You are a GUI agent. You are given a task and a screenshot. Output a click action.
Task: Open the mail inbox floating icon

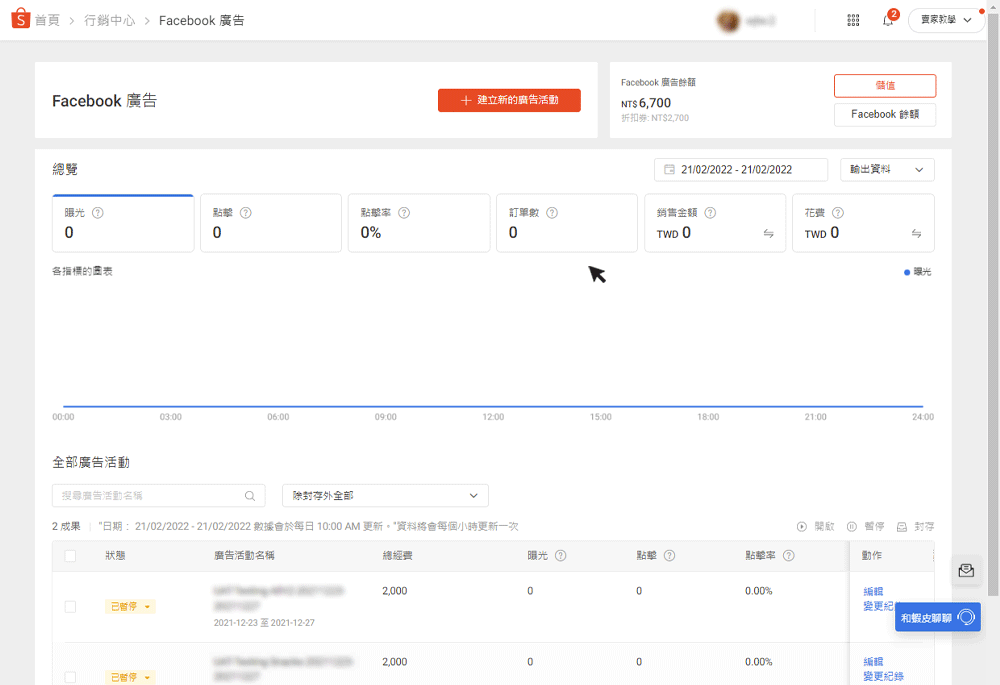tap(966, 570)
